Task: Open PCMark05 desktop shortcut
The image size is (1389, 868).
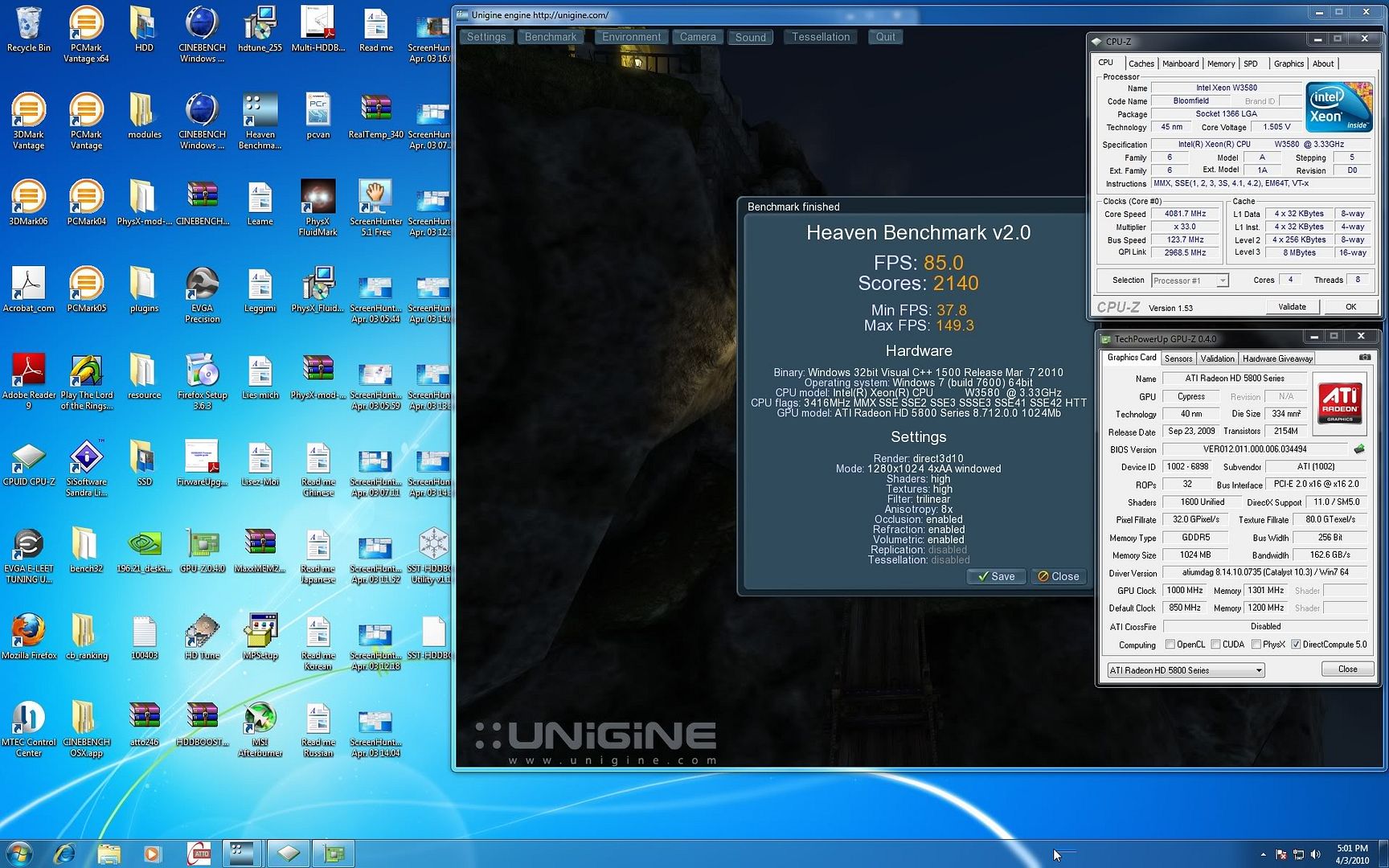Action: (x=86, y=290)
